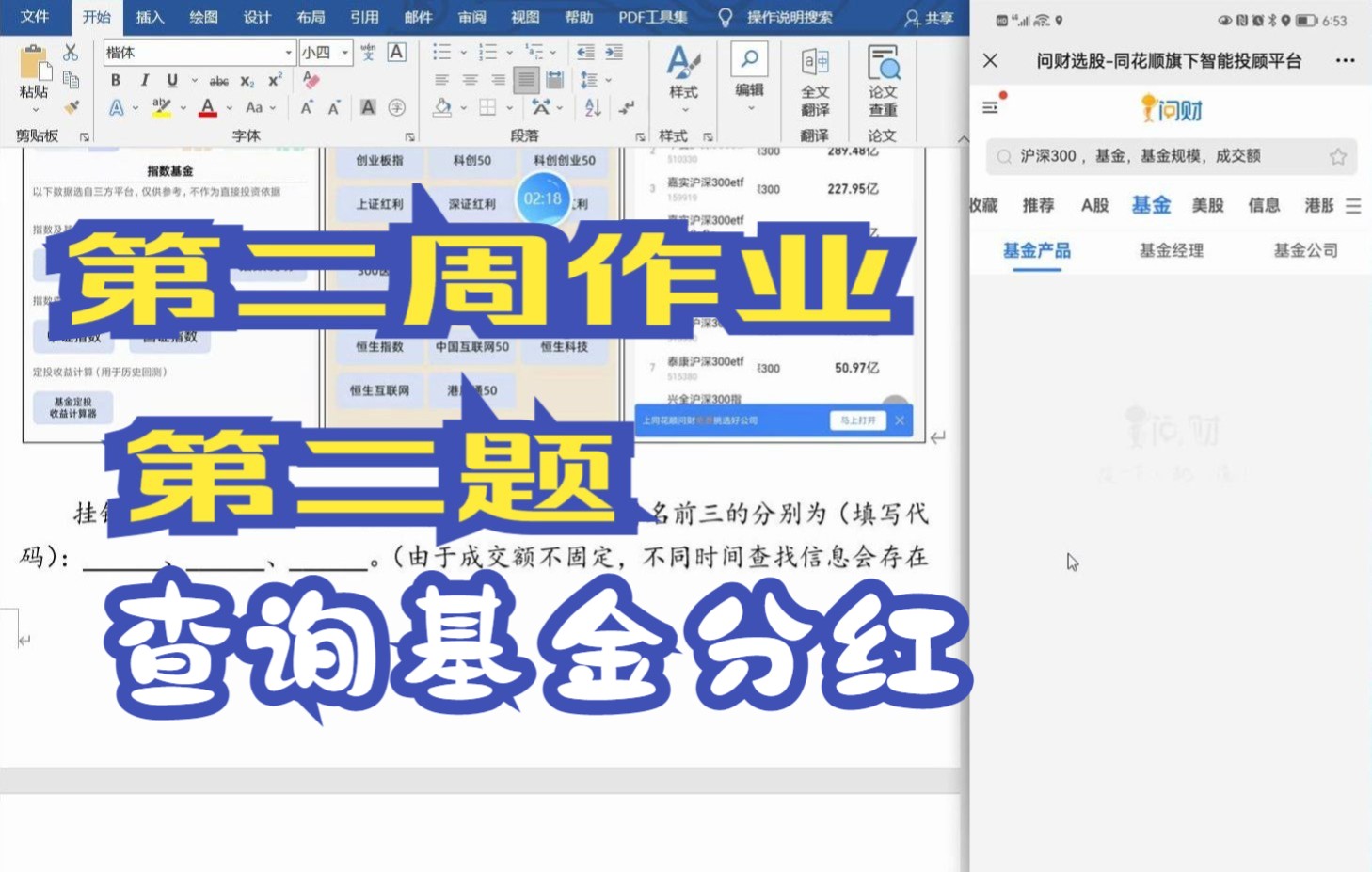Click the 全文翻译 translate button
The height and width of the screenshot is (872, 1372).
815,82
